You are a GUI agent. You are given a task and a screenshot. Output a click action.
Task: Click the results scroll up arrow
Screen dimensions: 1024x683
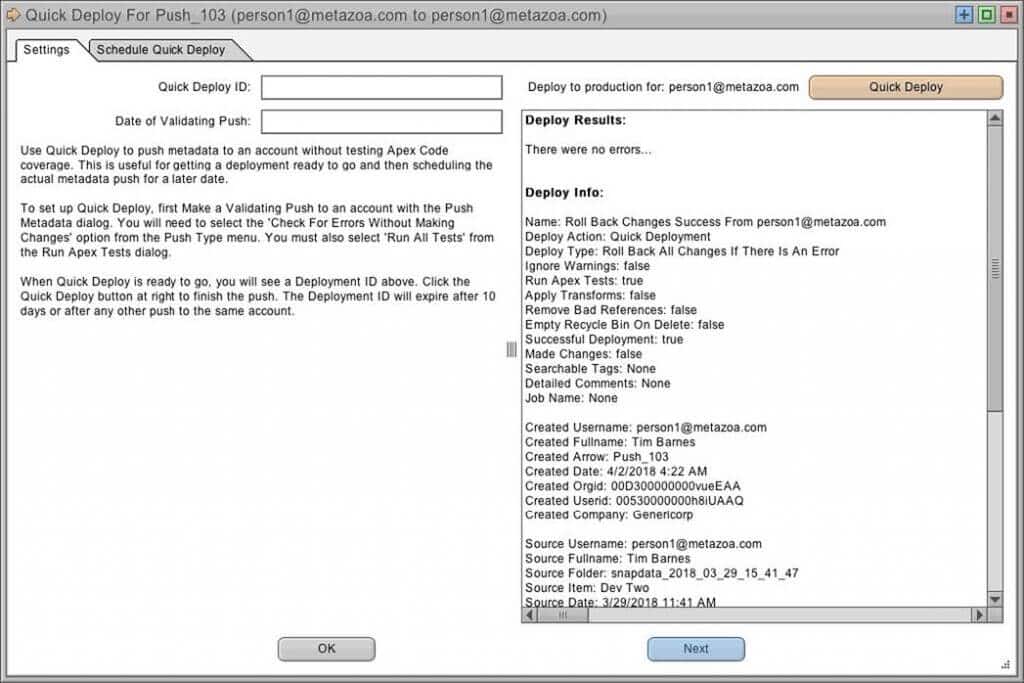(x=995, y=118)
